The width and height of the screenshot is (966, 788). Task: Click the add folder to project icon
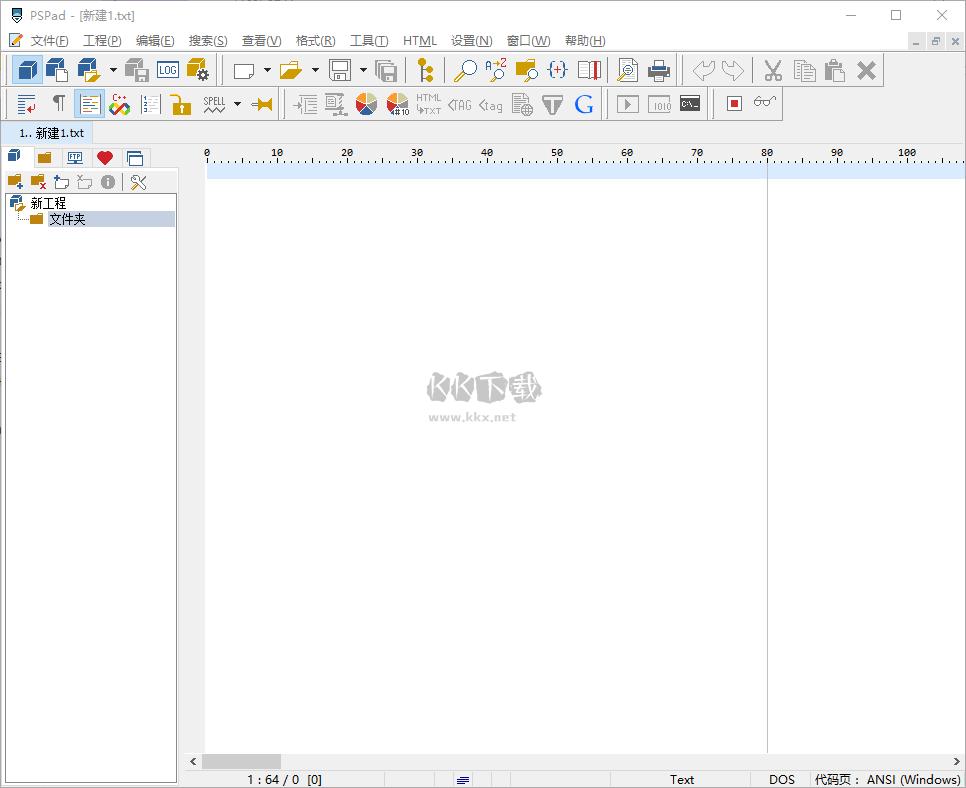[x=15, y=181]
